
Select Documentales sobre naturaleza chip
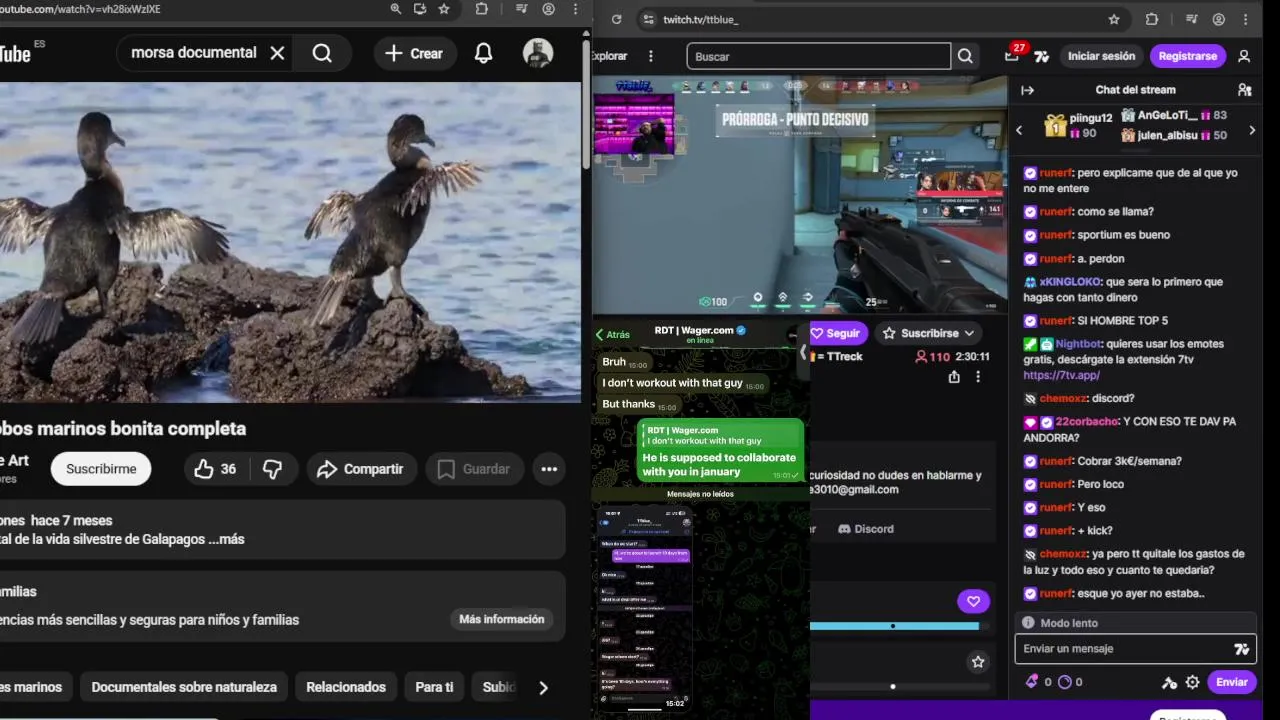click(184, 687)
